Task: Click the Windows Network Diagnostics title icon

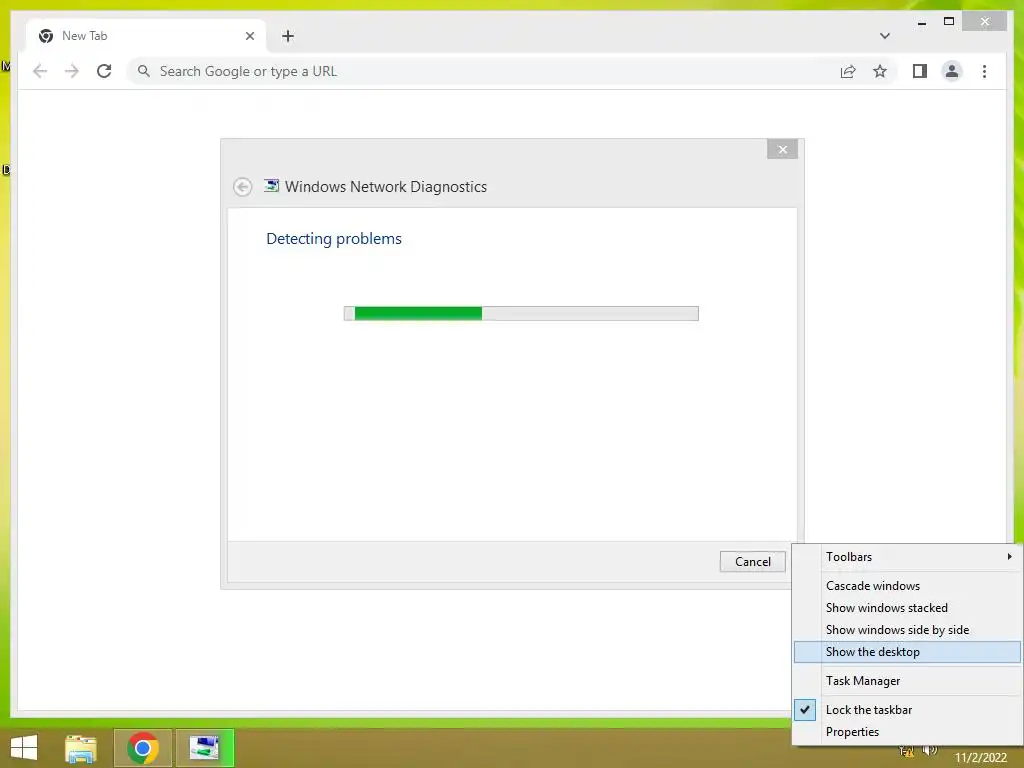Action: (271, 186)
